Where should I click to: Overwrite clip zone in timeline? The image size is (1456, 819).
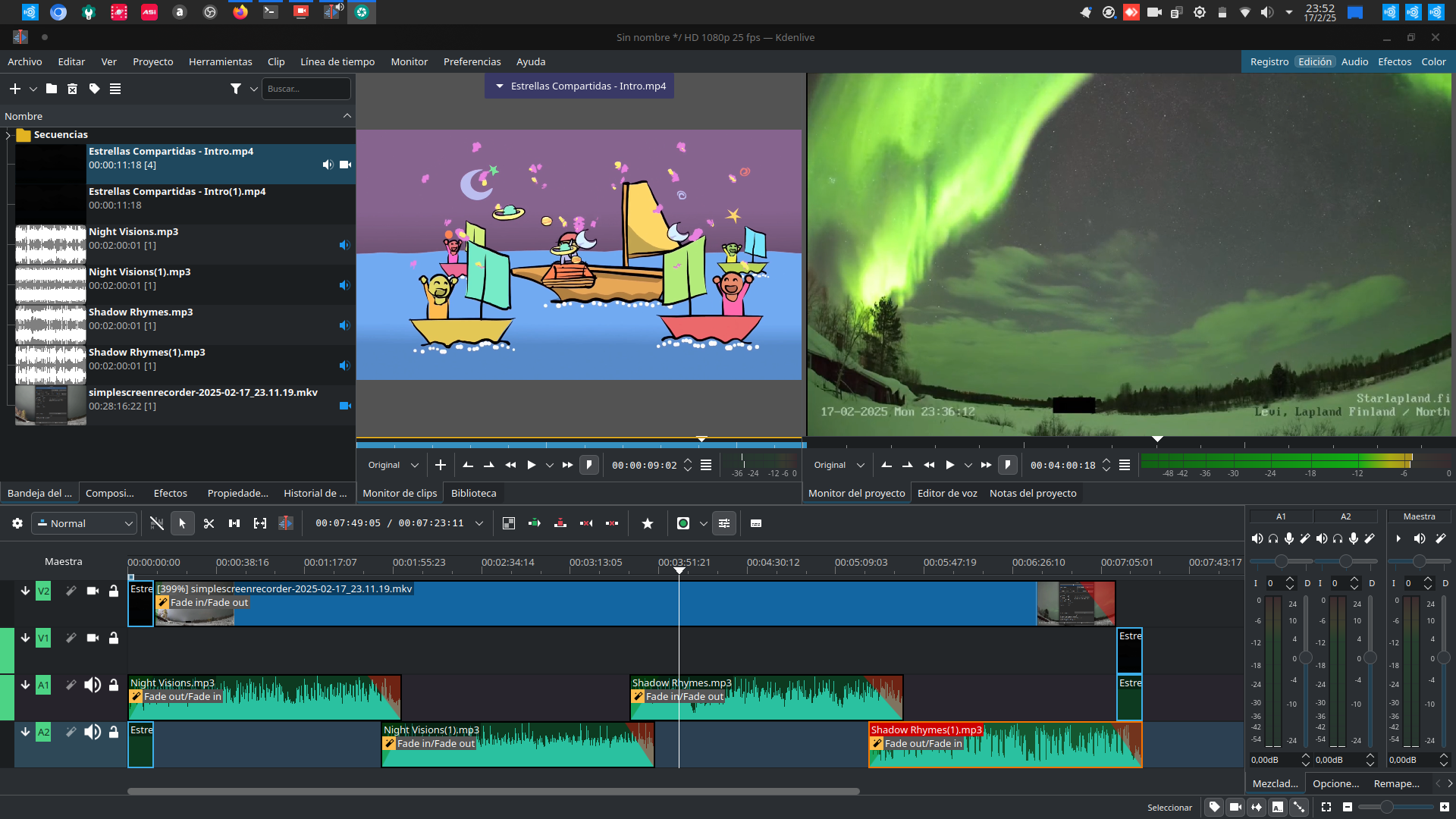click(560, 523)
